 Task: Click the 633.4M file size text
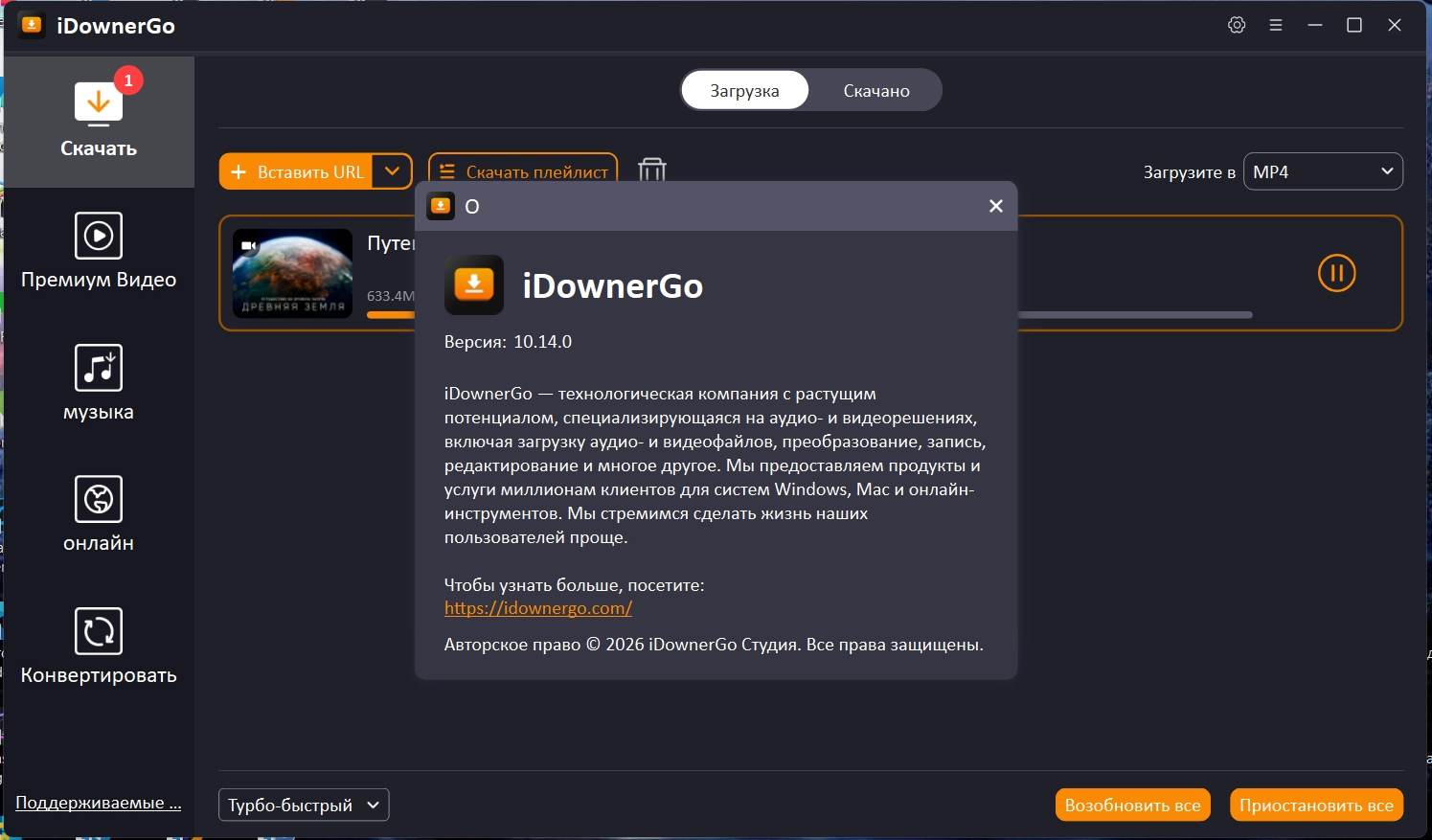pos(391,296)
